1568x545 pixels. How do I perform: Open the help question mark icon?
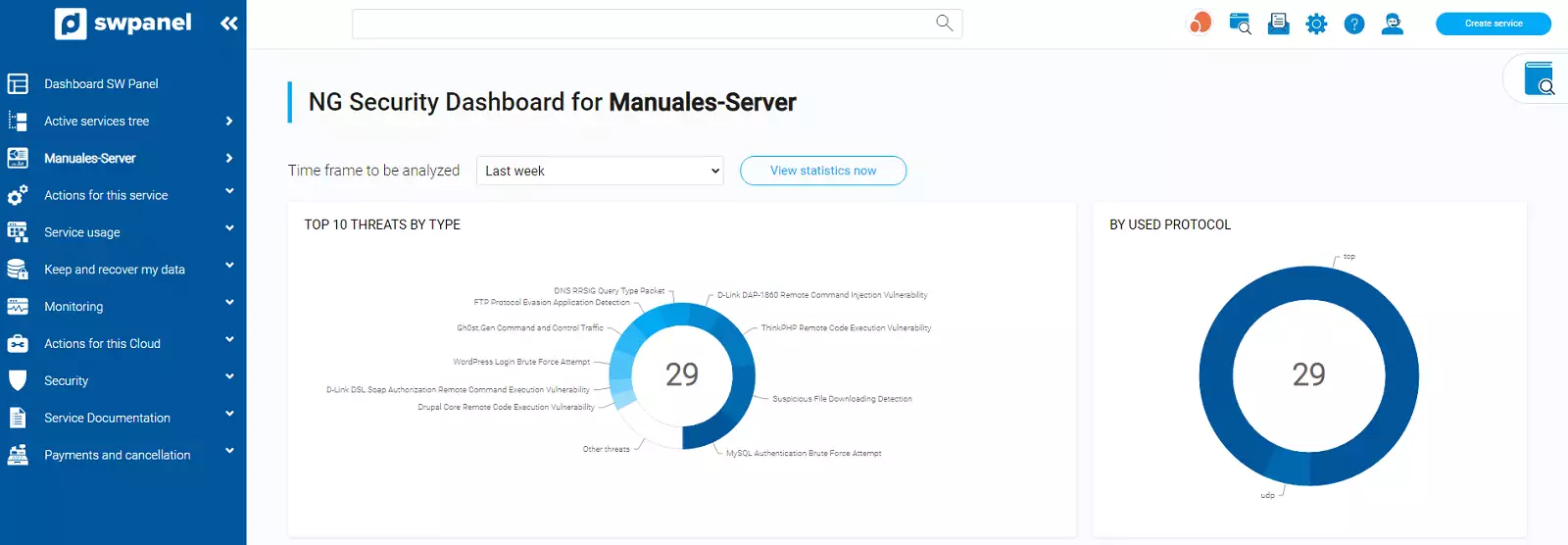coord(1353,24)
